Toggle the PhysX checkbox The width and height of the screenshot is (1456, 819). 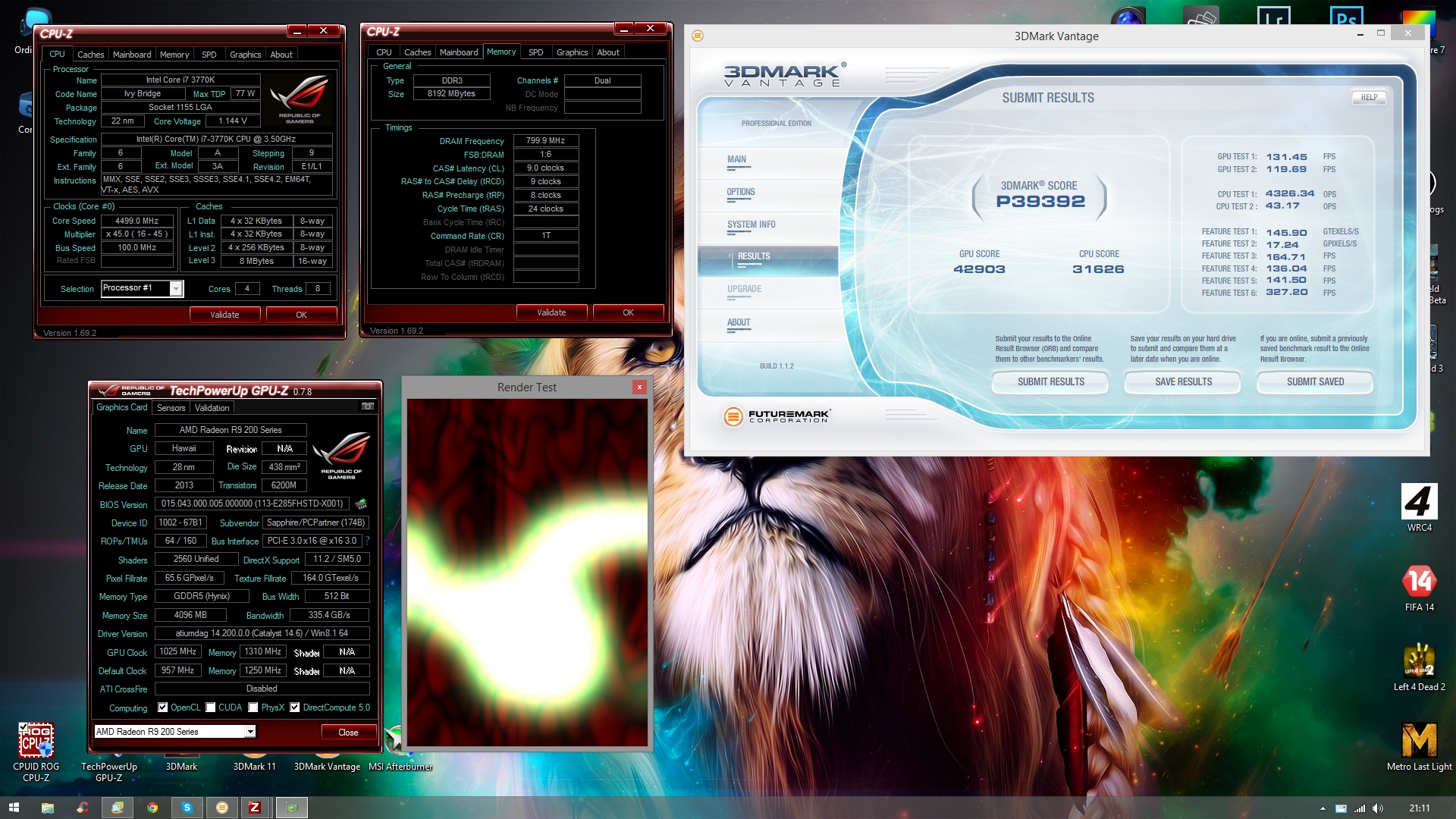coord(253,708)
